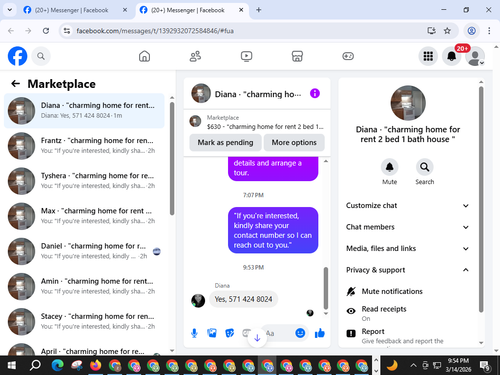Screen dimensions: 500x375
Task: Click the back arrow next to Marketplace
Action: [16, 84]
